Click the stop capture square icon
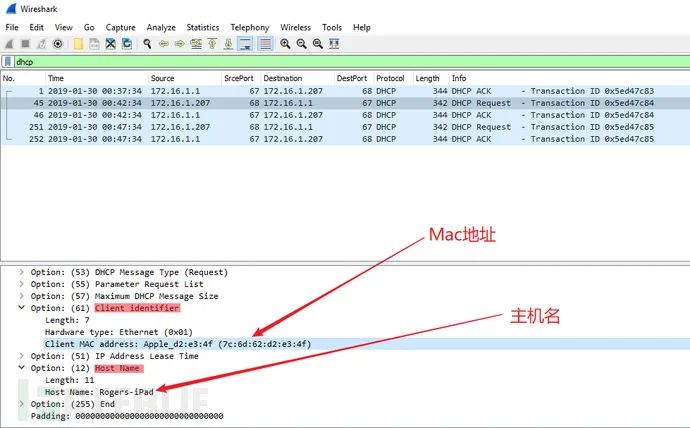Image resolution: width=690 pixels, height=428 pixels. (x=25, y=44)
